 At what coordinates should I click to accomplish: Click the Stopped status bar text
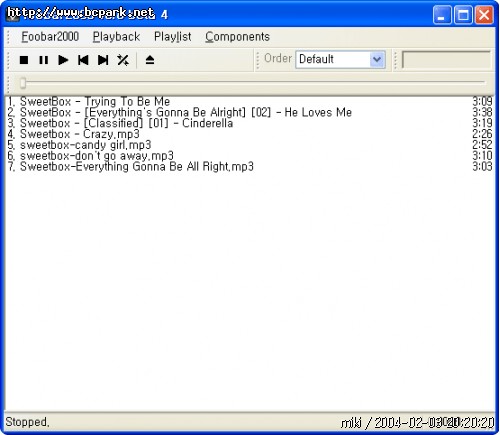tap(27, 422)
